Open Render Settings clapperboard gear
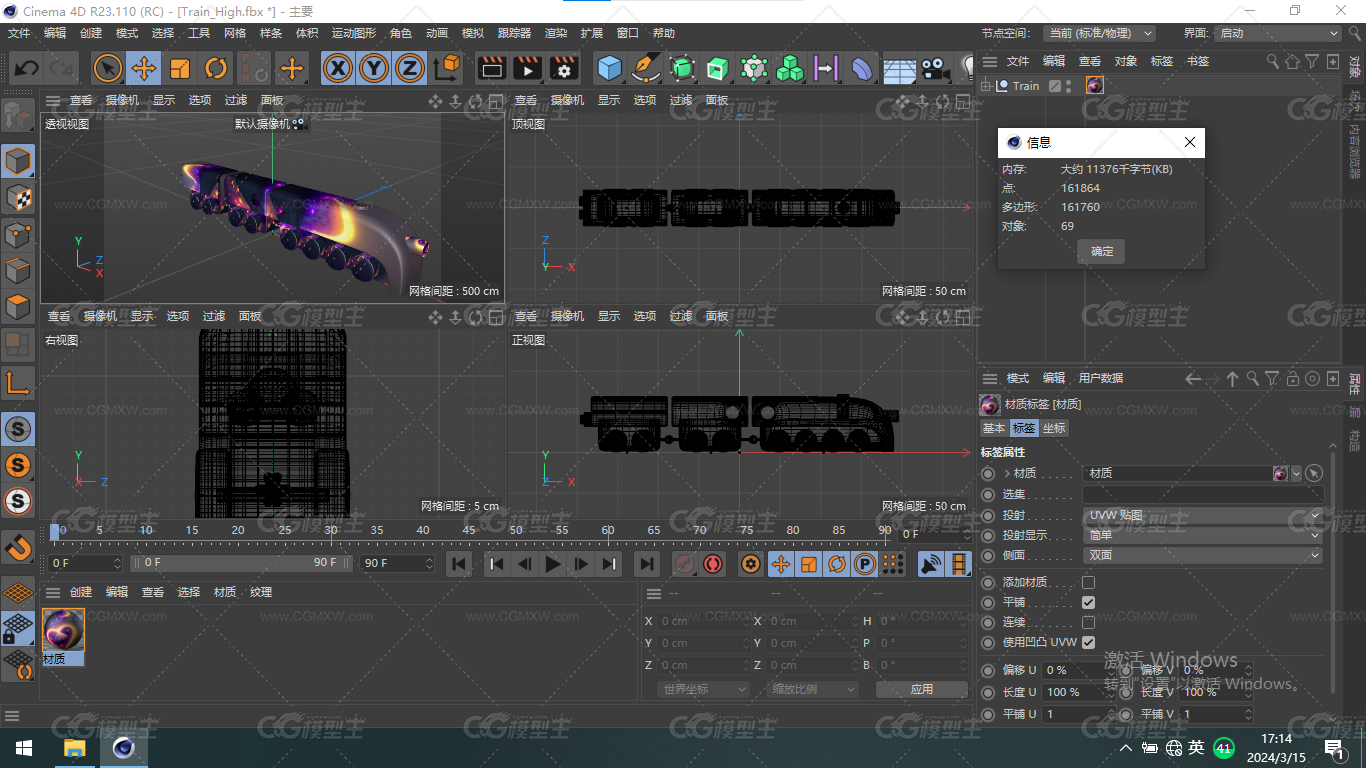Viewport: 1366px width, 768px height. point(564,68)
